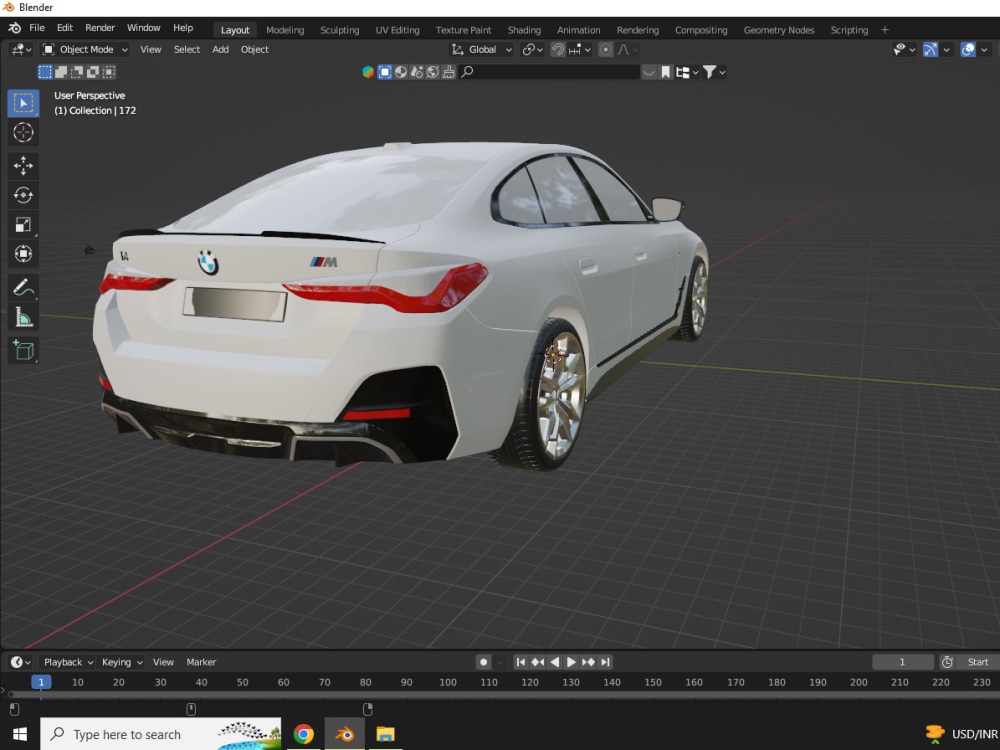Toggle proportional editing
Viewport: 1000px width, 750px height.
tap(606, 50)
